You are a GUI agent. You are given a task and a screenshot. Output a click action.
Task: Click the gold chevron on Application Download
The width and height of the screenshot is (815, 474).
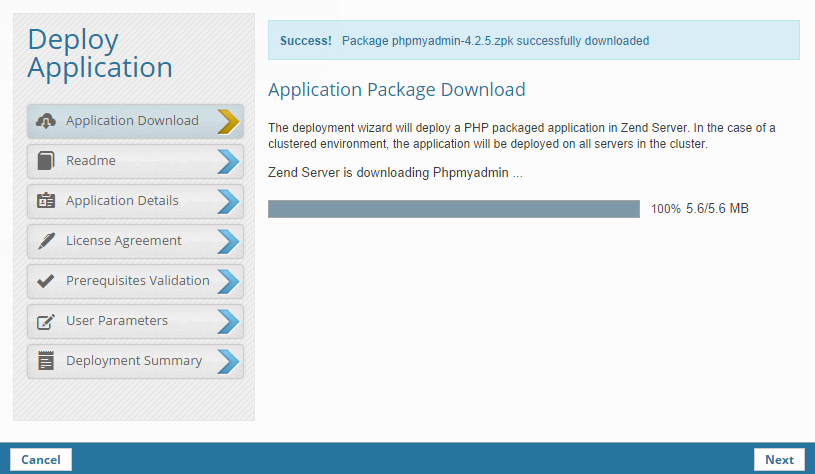[x=228, y=121]
